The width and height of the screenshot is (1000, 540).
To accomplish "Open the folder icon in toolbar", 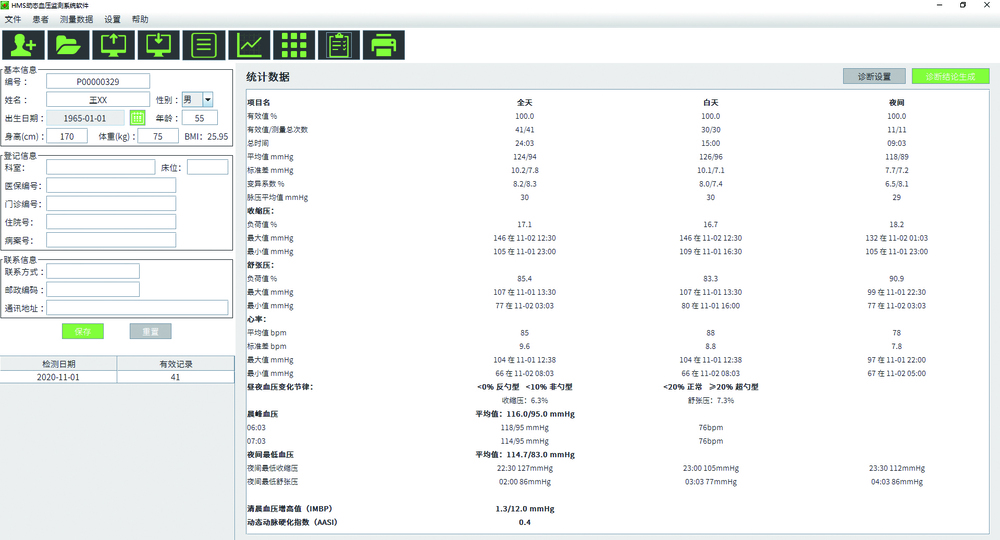I will (x=67, y=45).
